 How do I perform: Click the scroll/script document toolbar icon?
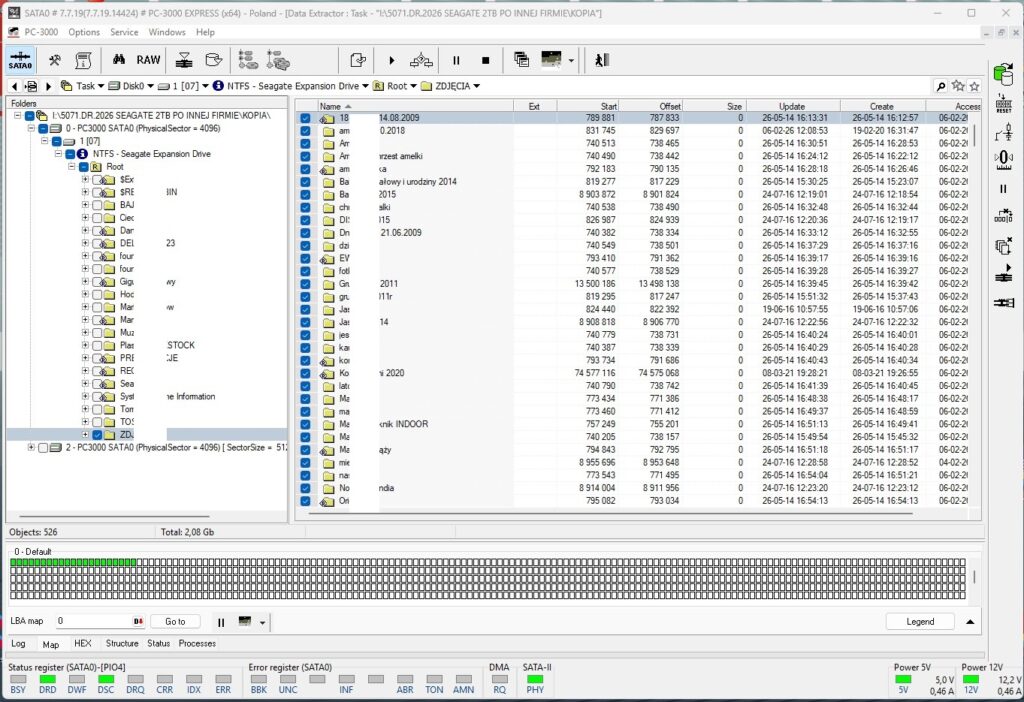(x=83, y=60)
